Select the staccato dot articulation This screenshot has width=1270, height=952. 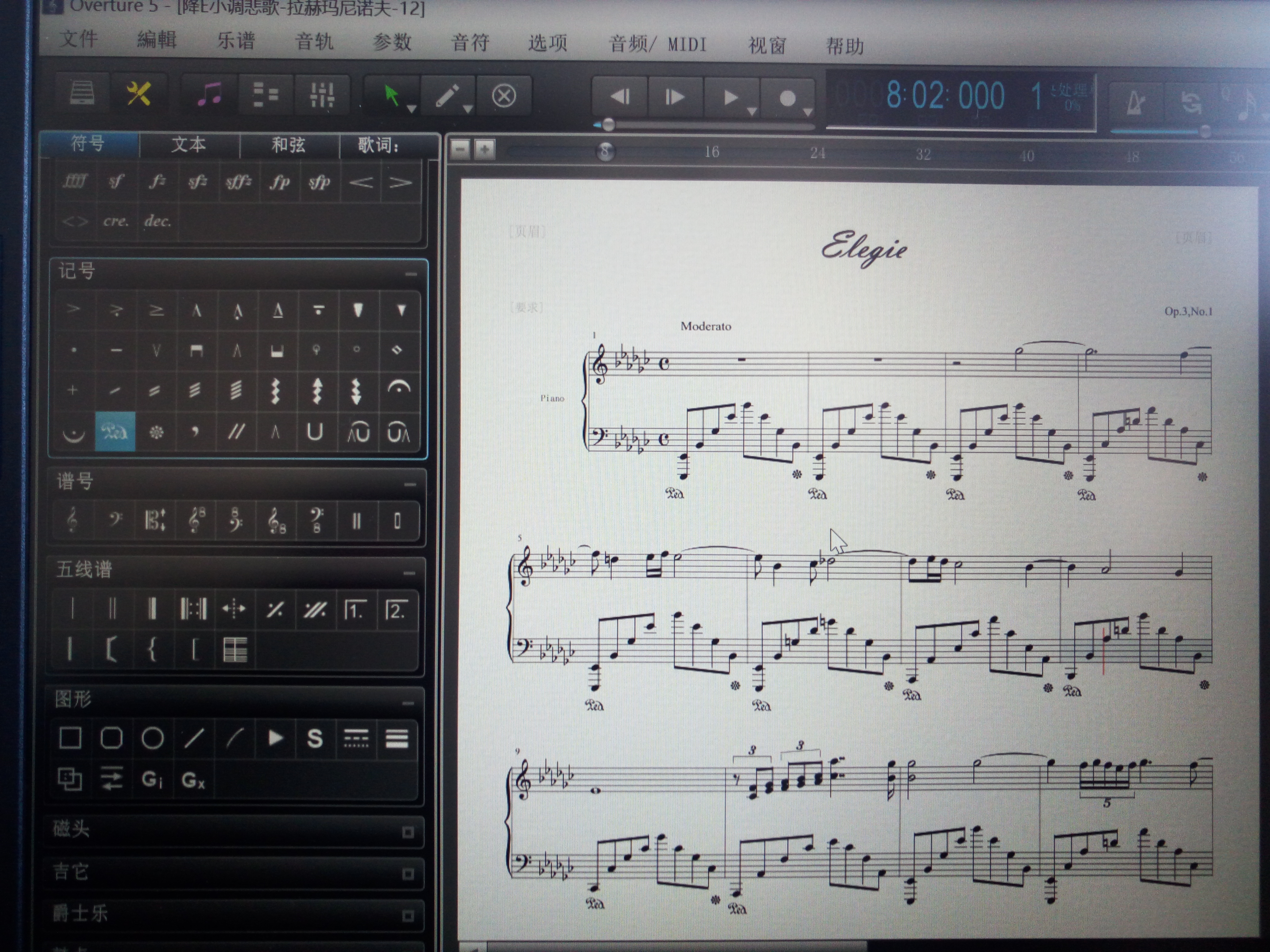(74, 349)
